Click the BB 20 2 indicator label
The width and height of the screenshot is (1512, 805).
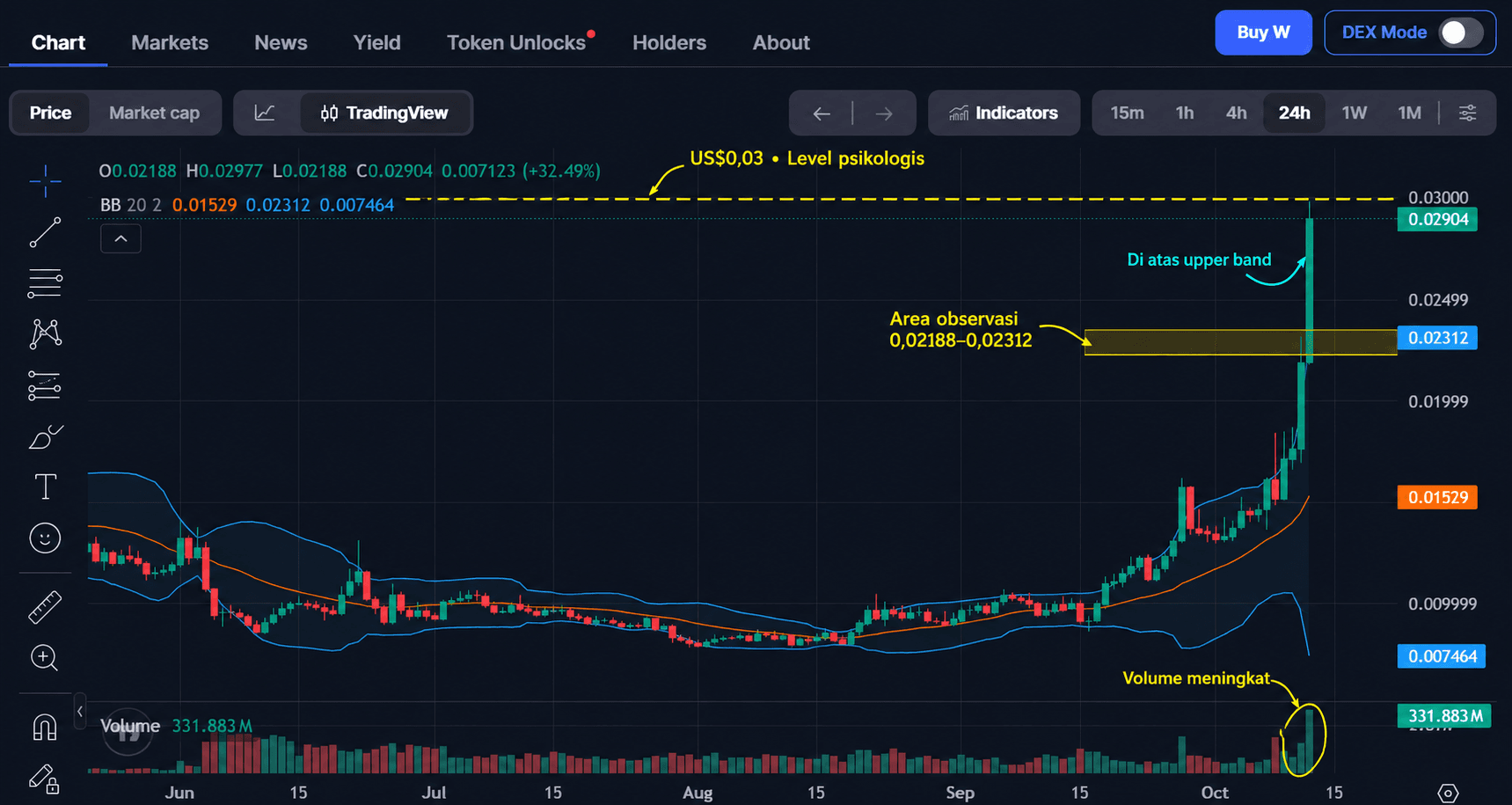(x=131, y=205)
